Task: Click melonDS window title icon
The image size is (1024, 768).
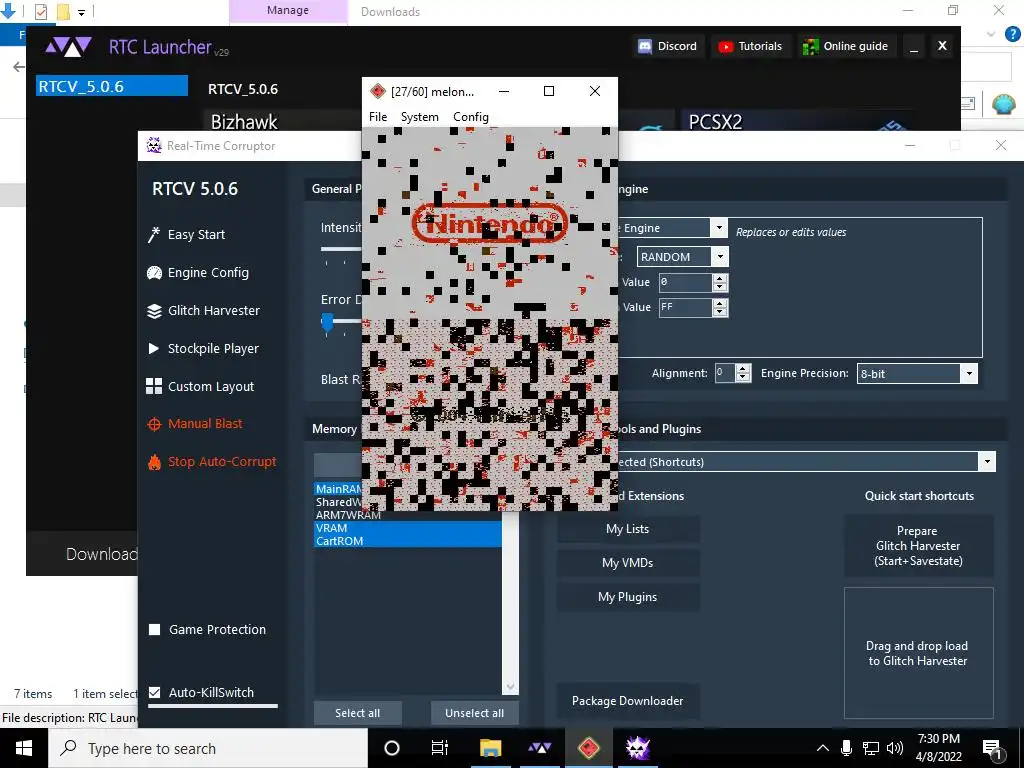Action: pyautogui.click(x=377, y=91)
